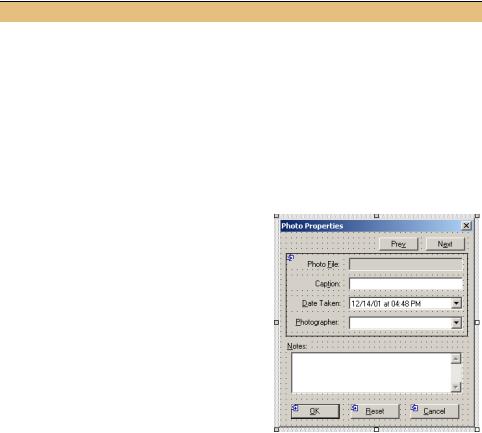Click the Cancel button
This screenshot has height=433, width=482.
click(434, 411)
